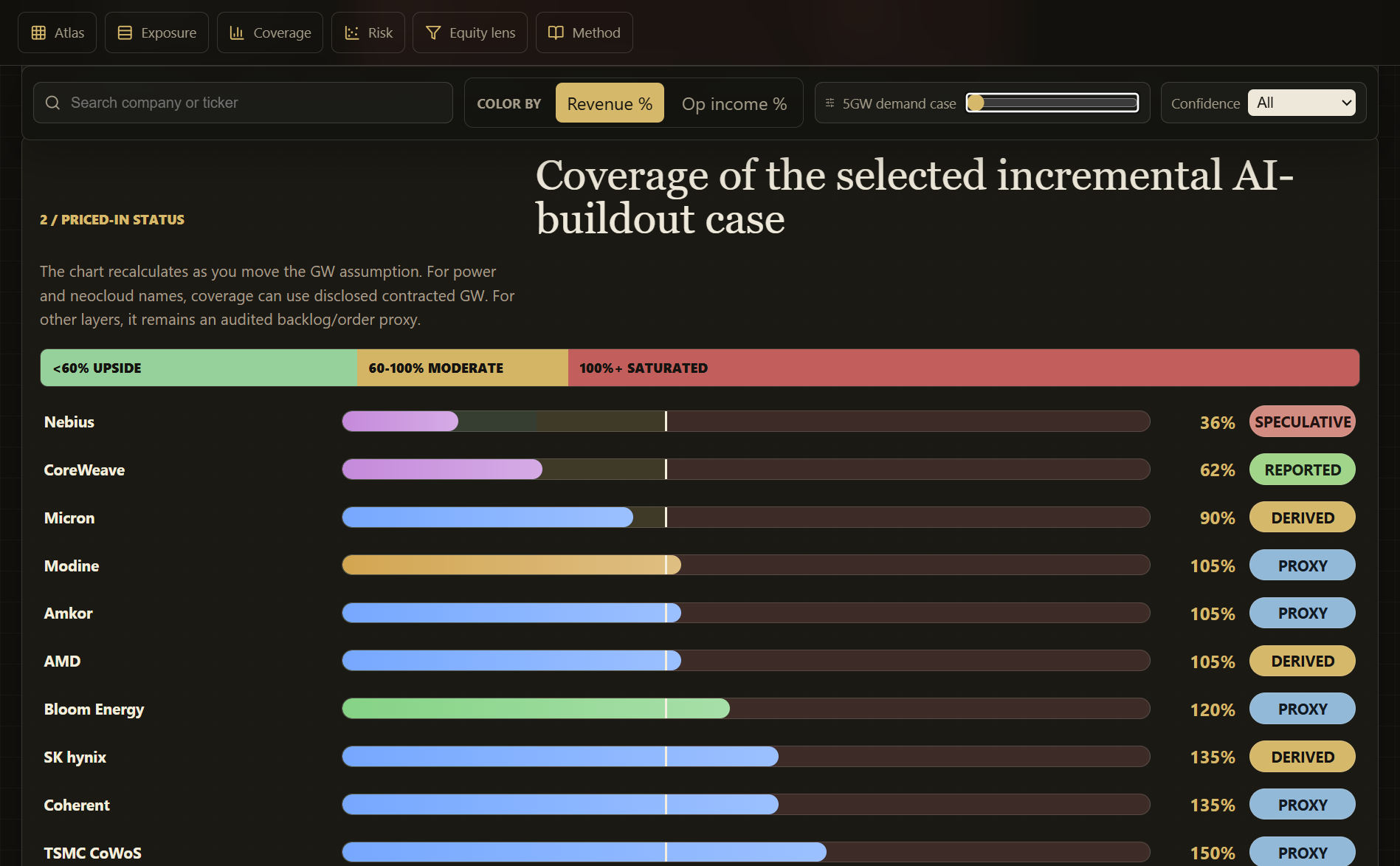View the Method tab
The width and height of the screenshot is (1400, 866).
tap(585, 32)
